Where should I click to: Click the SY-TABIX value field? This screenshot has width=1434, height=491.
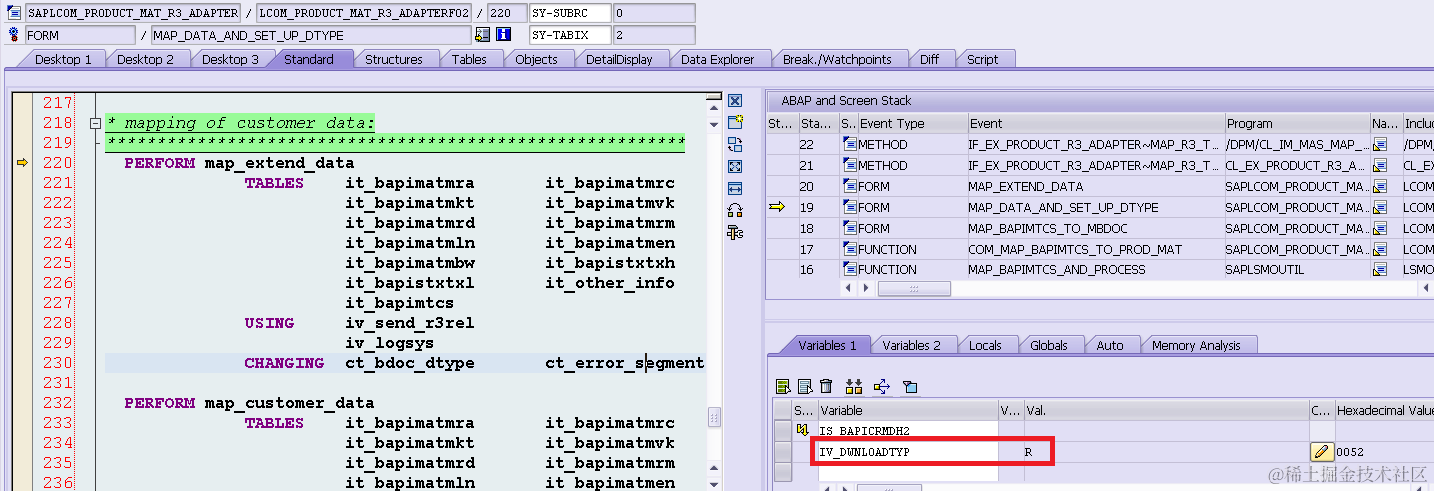point(654,35)
